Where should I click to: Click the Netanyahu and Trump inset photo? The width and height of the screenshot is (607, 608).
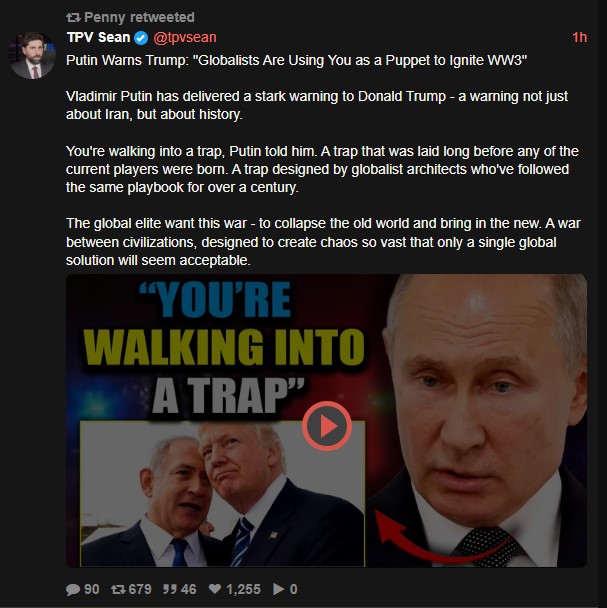coord(222,493)
